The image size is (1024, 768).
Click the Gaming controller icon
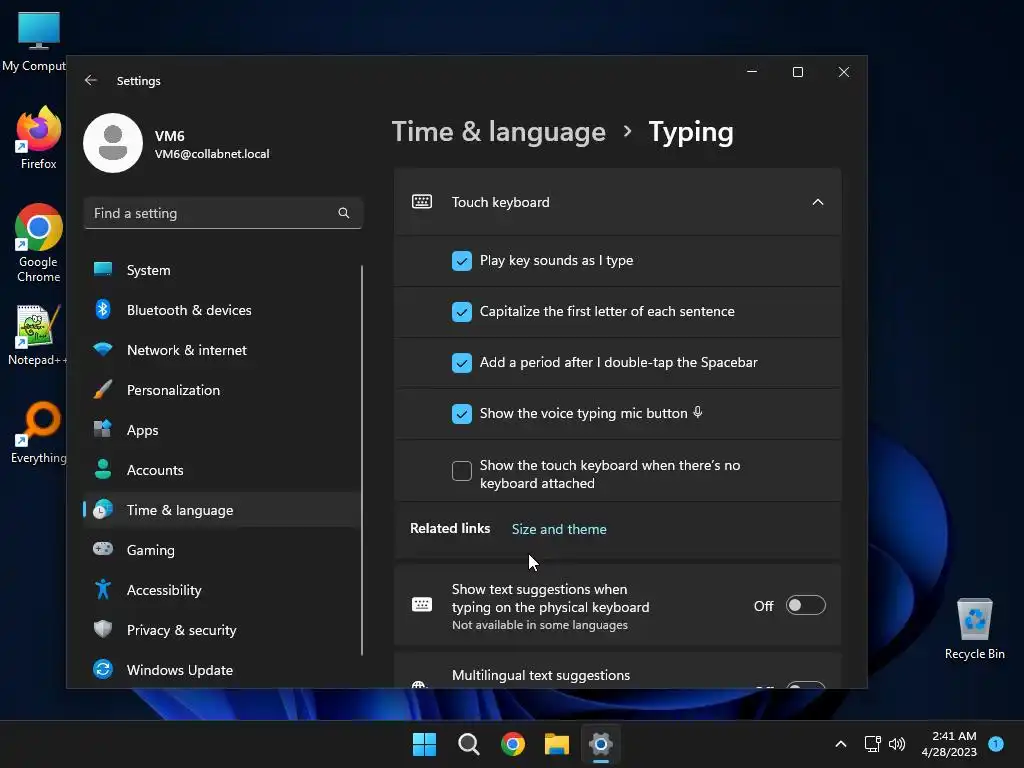103,549
